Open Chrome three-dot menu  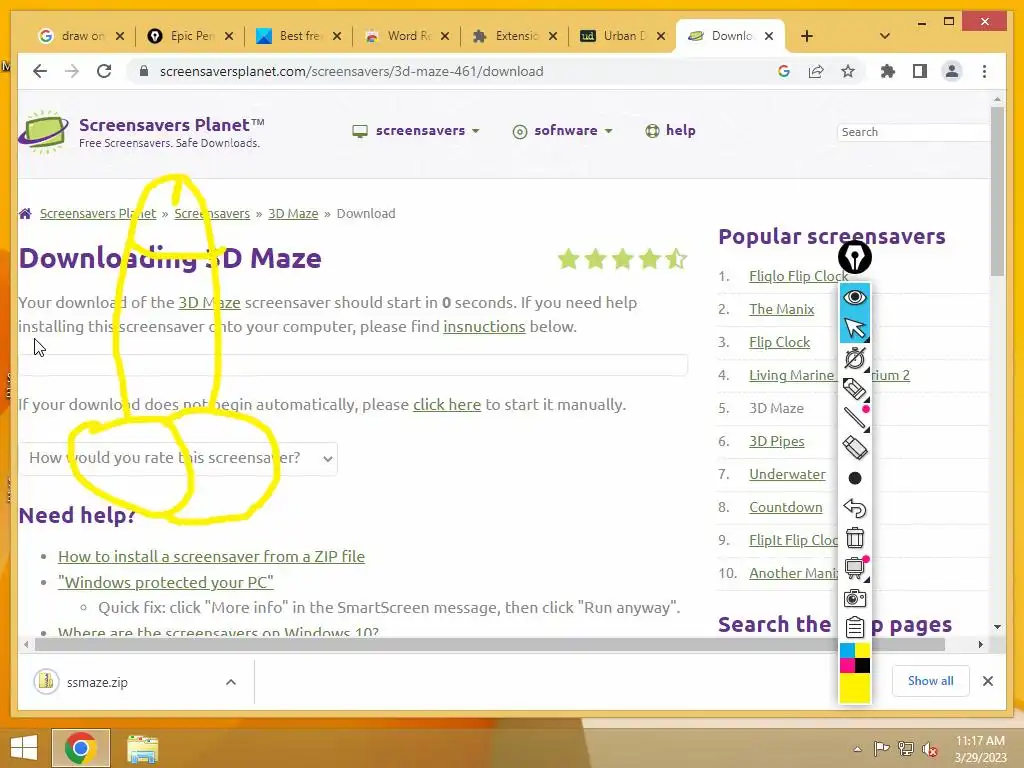click(984, 71)
